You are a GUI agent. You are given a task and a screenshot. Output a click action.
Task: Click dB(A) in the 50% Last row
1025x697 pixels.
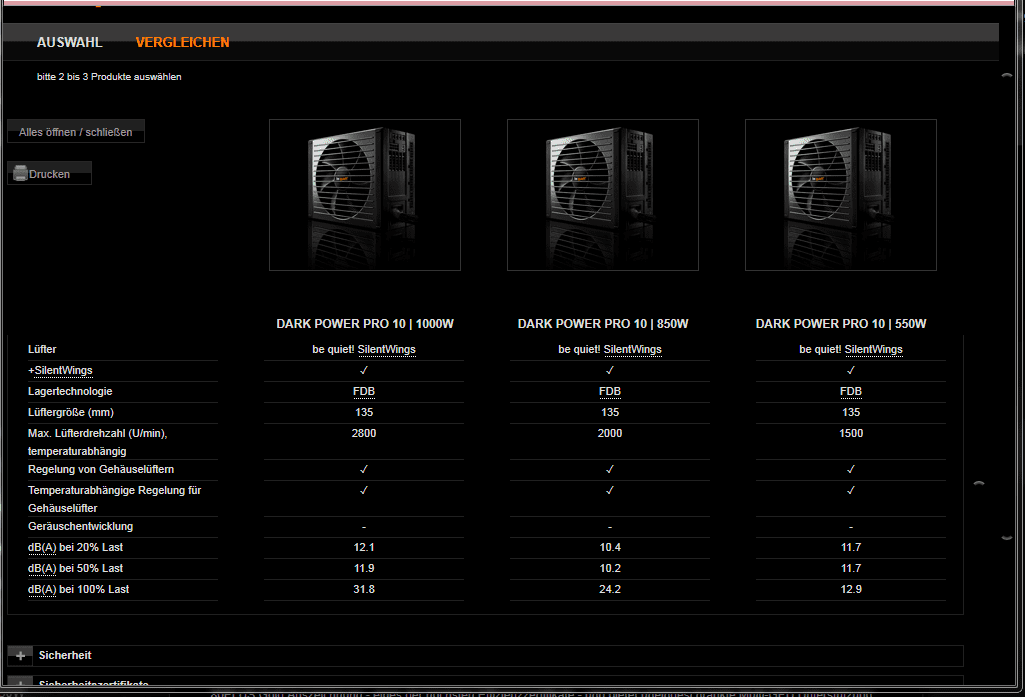click(x=42, y=568)
